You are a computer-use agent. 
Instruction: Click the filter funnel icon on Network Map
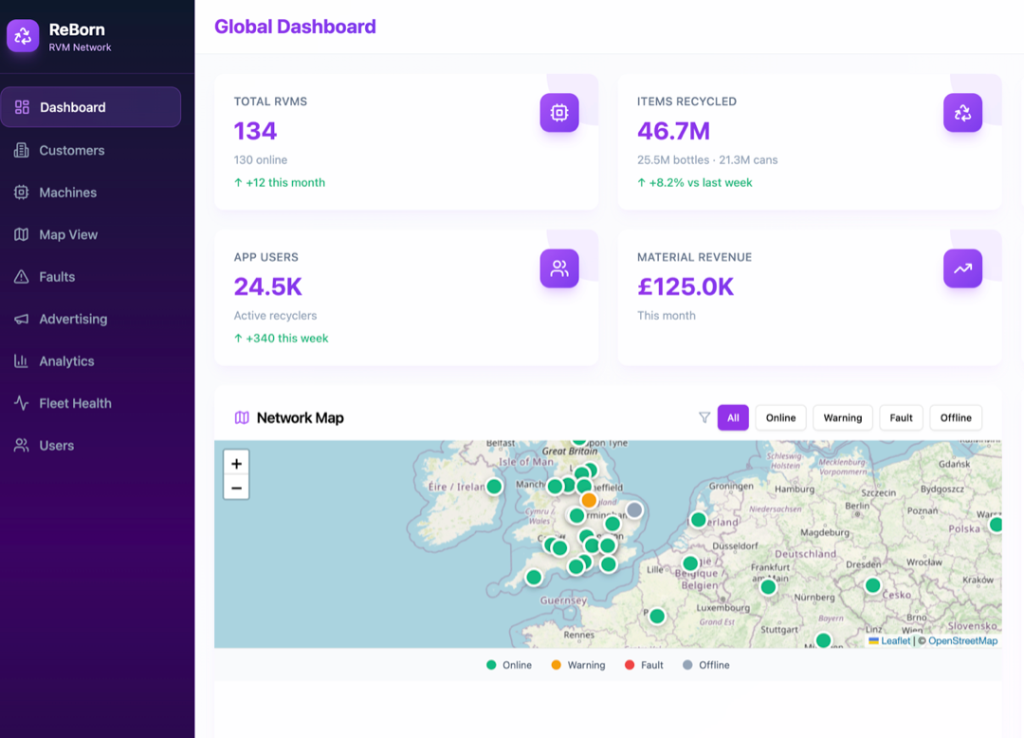704,417
